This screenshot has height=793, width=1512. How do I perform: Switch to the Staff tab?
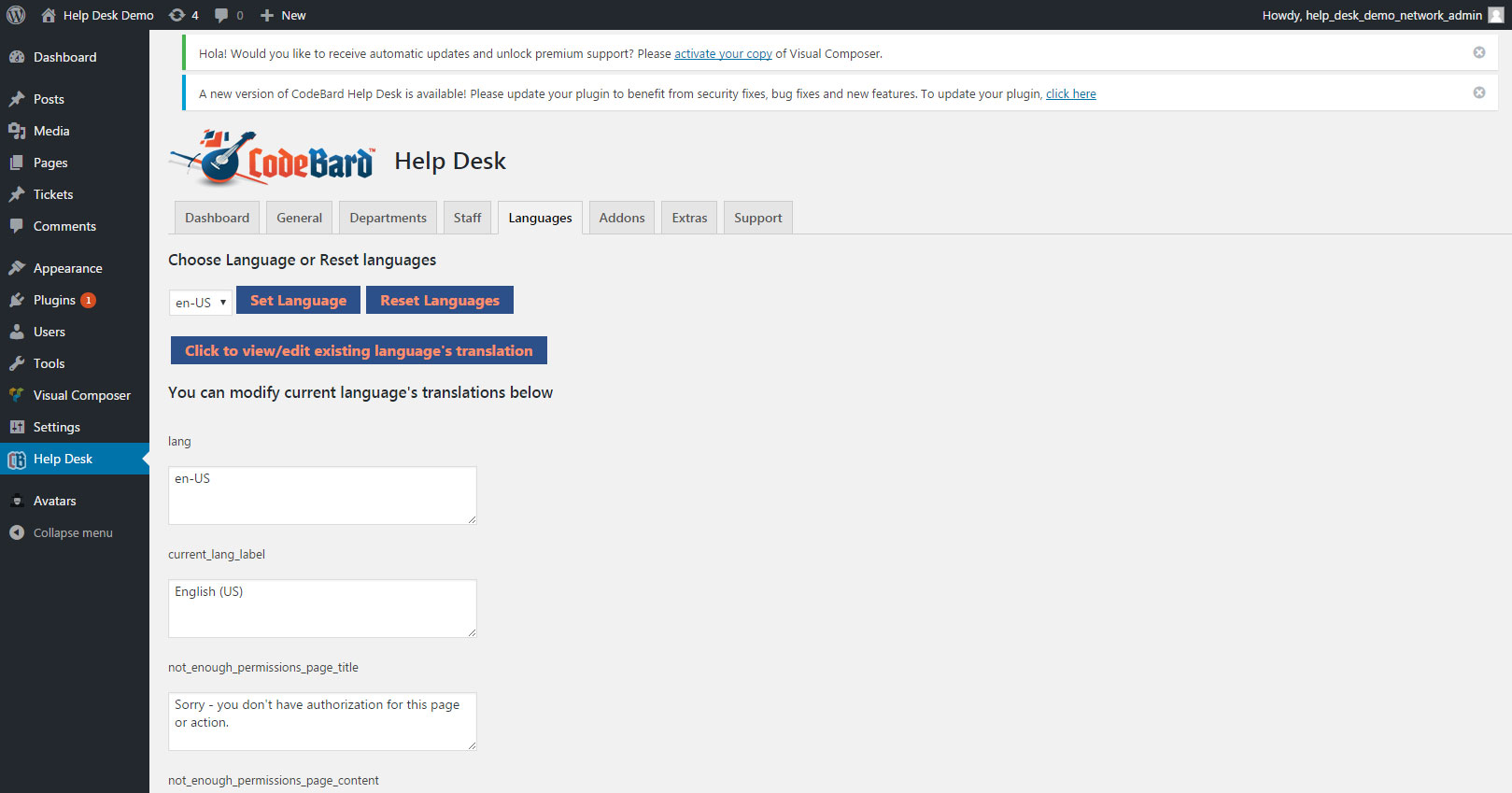coord(467,218)
